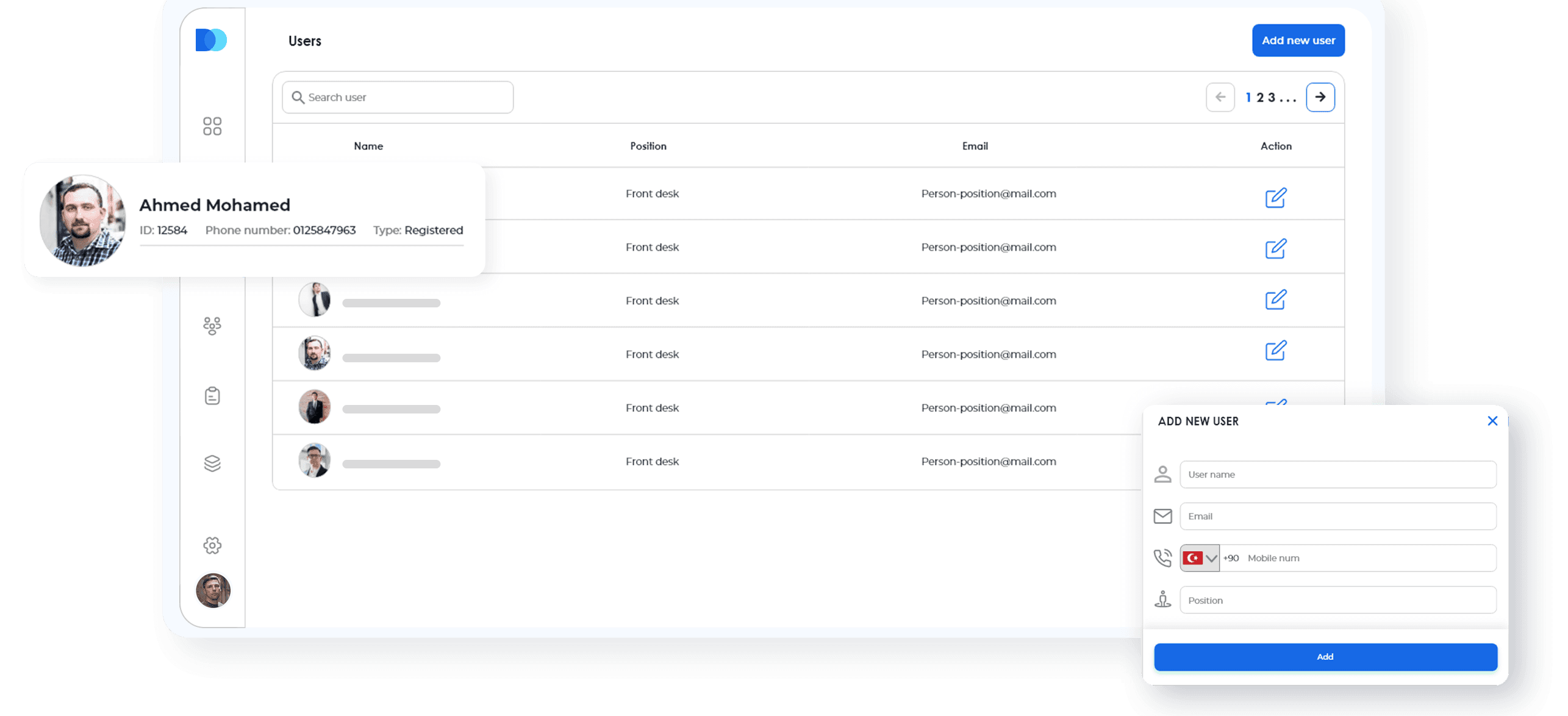Image resolution: width=1568 pixels, height=716 pixels.
Task: Click the edit icon in third row
Action: tap(1275, 299)
